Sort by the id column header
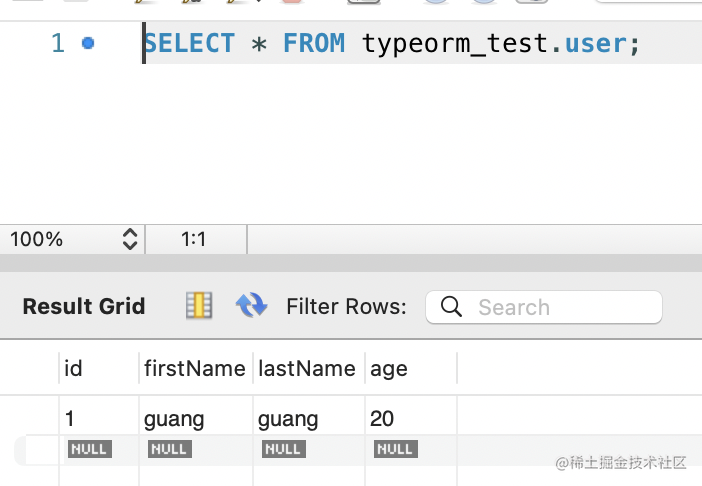 coord(73,368)
